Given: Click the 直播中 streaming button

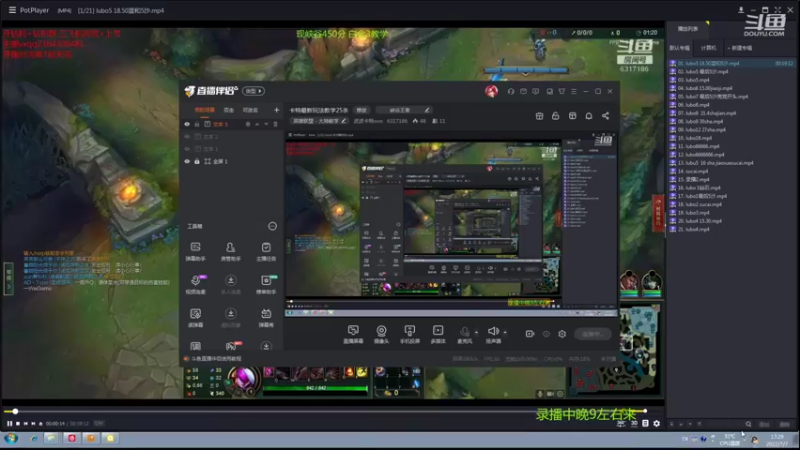Looking at the screenshot, I should coord(592,334).
